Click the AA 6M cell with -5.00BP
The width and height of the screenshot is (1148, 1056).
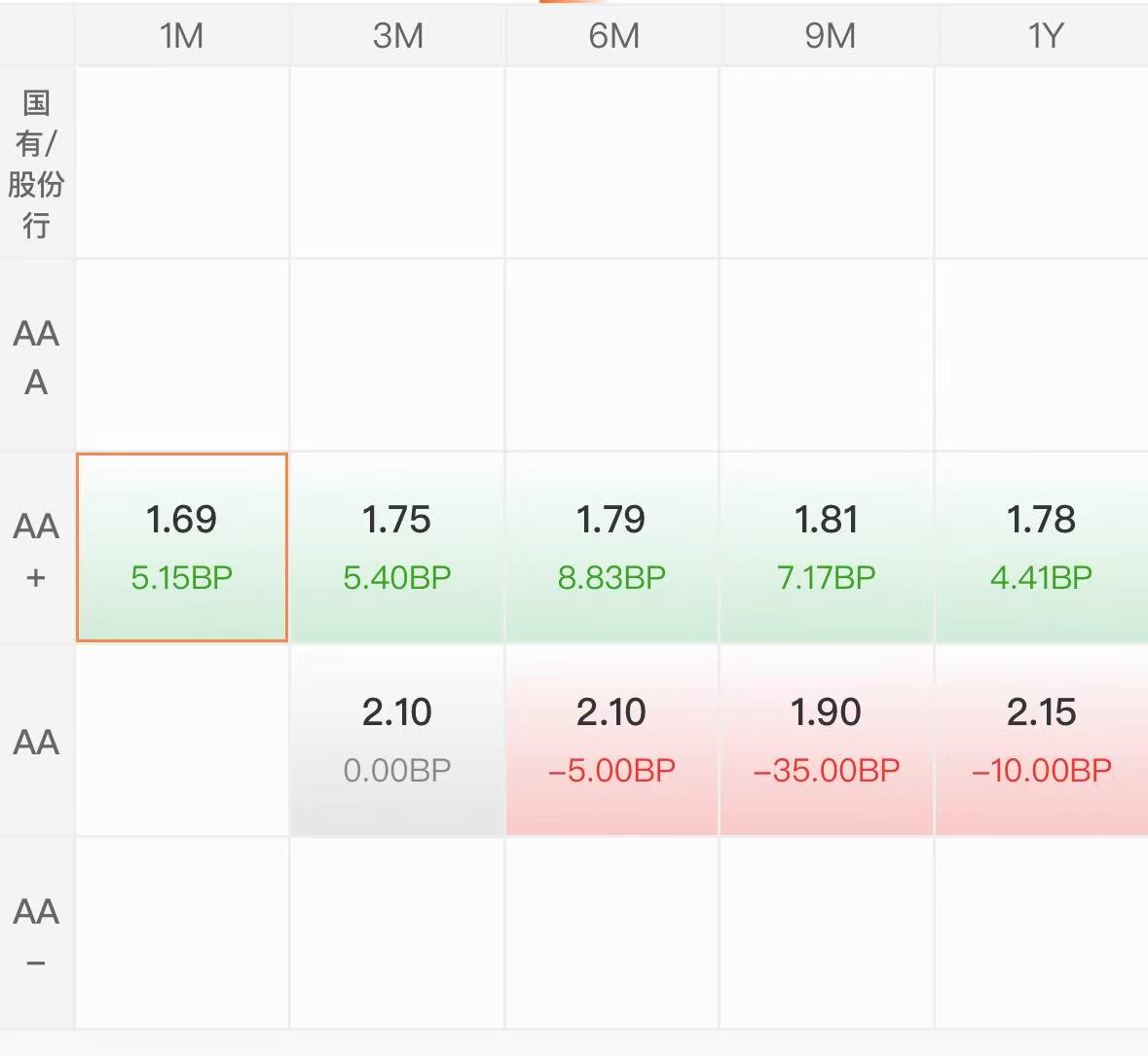coord(611,740)
